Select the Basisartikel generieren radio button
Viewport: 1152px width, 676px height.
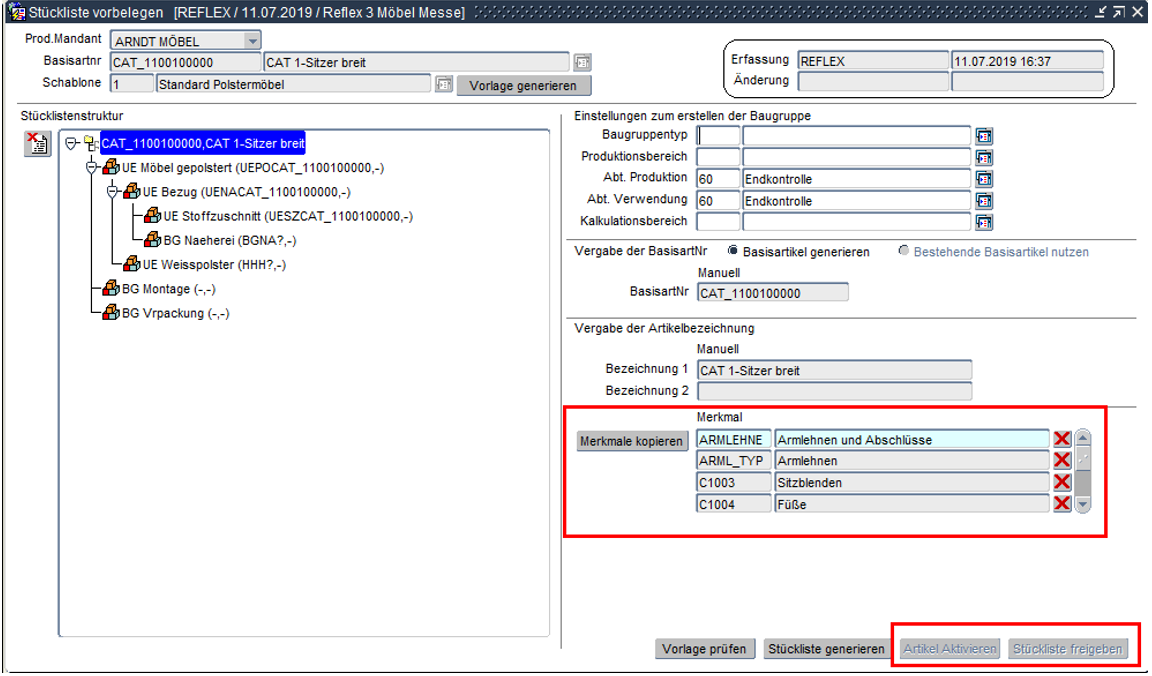point(733,252)
